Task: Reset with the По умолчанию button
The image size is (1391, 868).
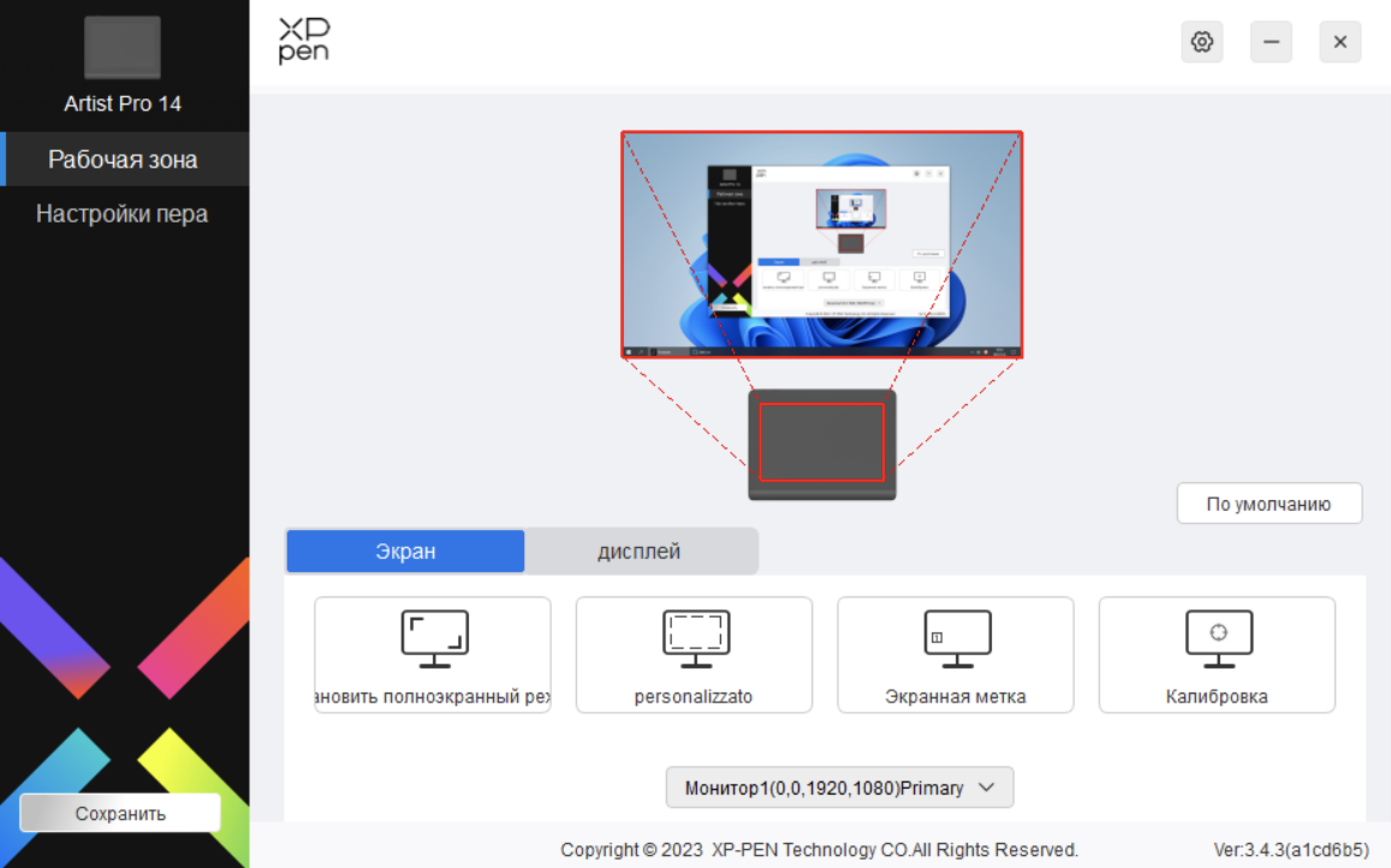Action: tap(1270, 503)
